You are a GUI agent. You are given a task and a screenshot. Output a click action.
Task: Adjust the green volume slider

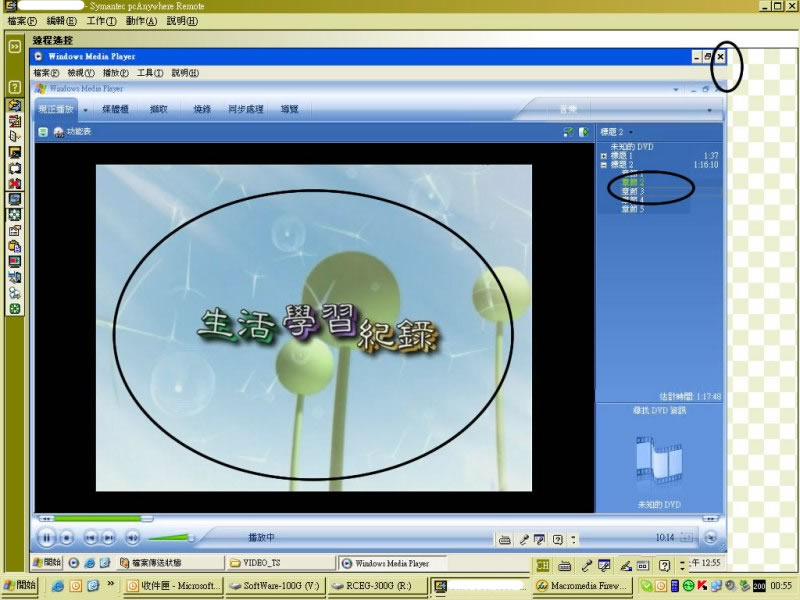point(170,537)
